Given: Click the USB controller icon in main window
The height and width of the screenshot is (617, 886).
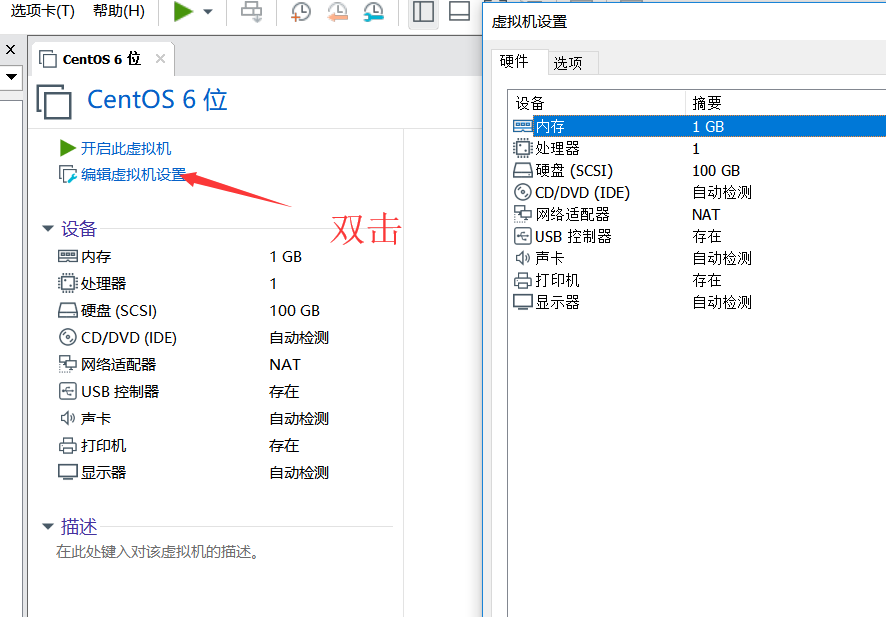Looking at the screenshot, I should [68, 391].
